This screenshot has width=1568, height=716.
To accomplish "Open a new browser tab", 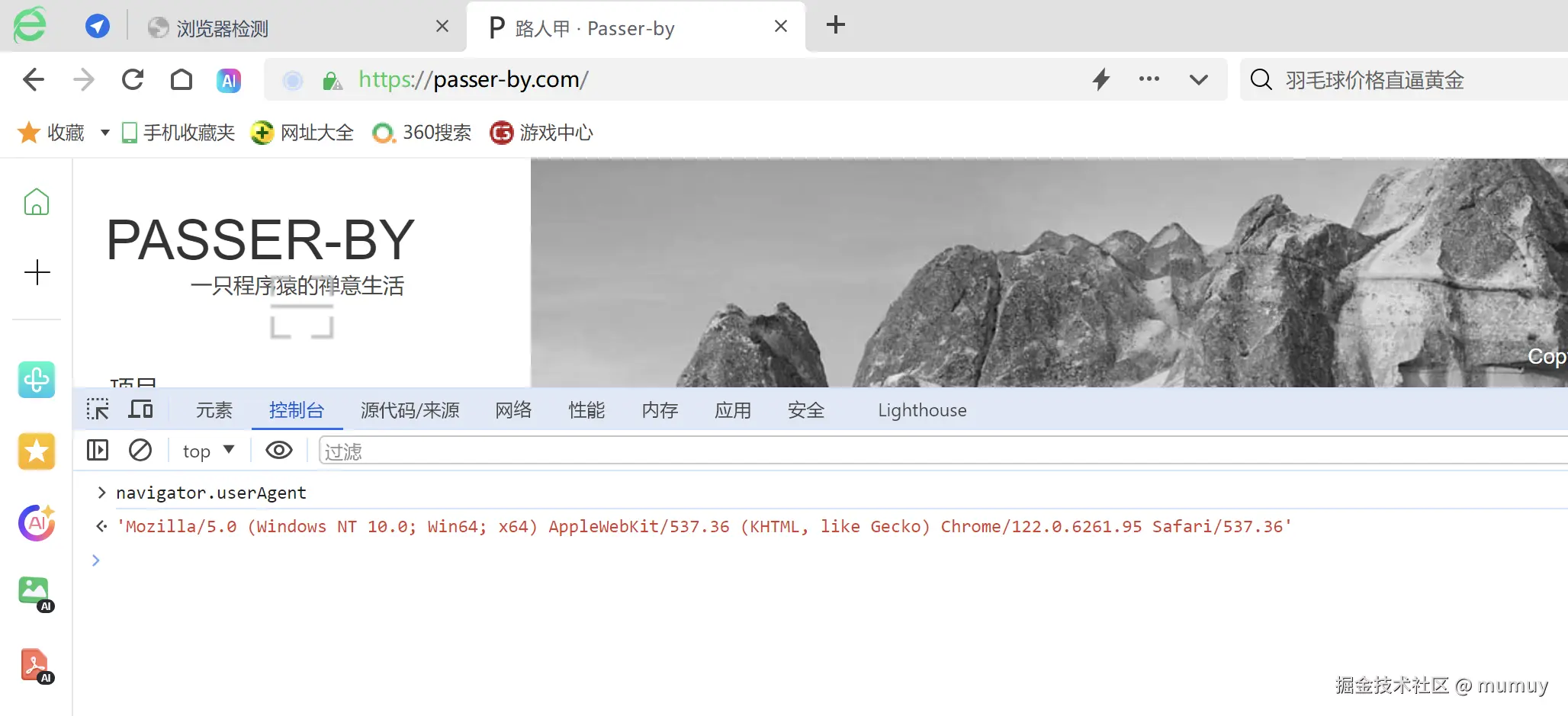I will 836,25.
